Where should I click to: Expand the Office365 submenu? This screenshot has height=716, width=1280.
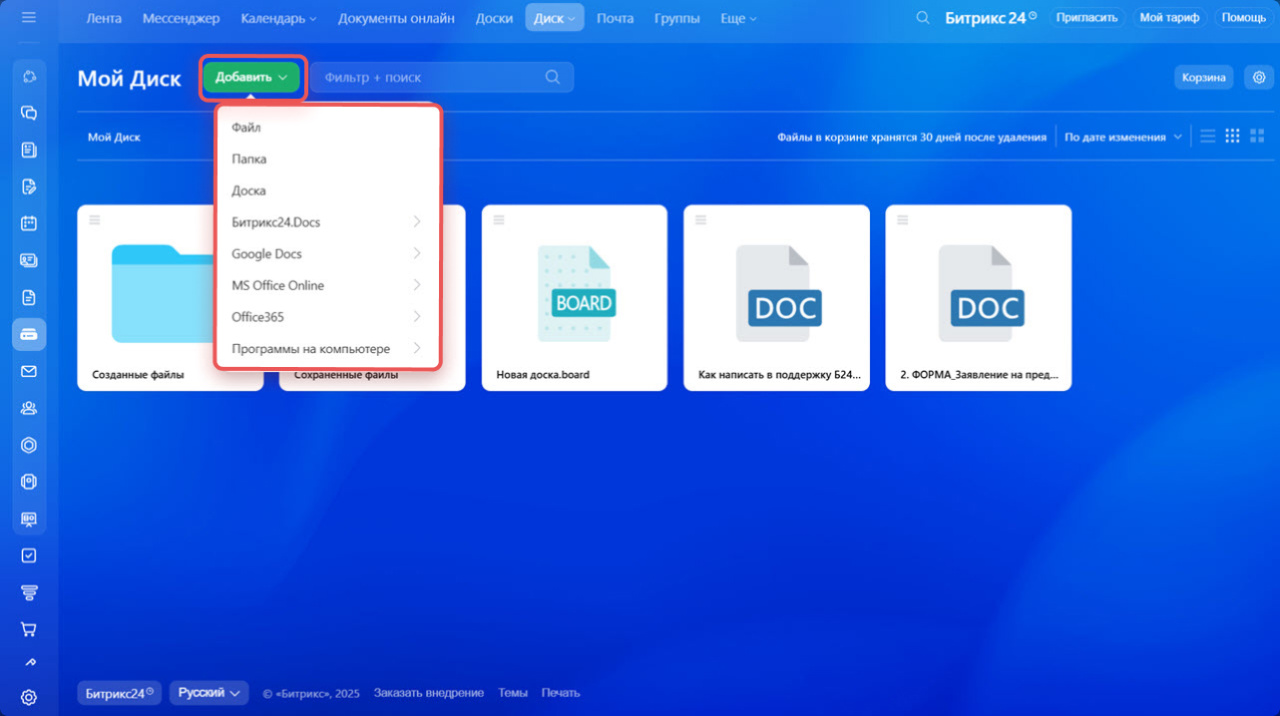click(x=327, y=317)
